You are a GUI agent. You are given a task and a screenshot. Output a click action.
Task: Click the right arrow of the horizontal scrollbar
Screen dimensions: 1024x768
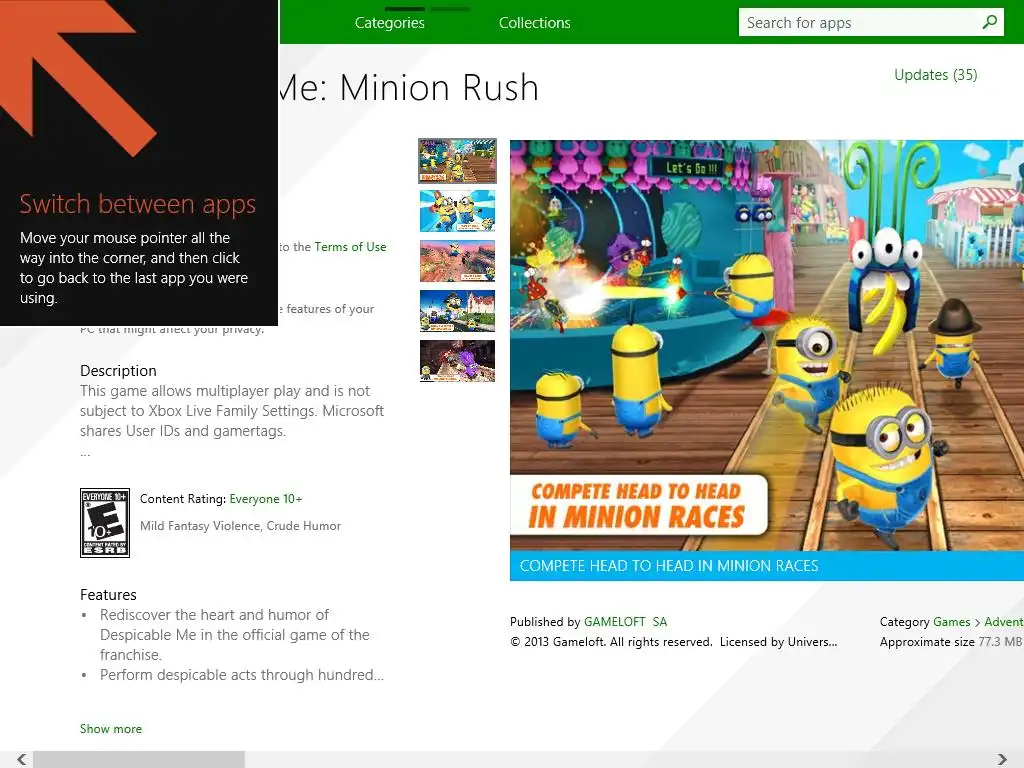[x=1002, y=760]
